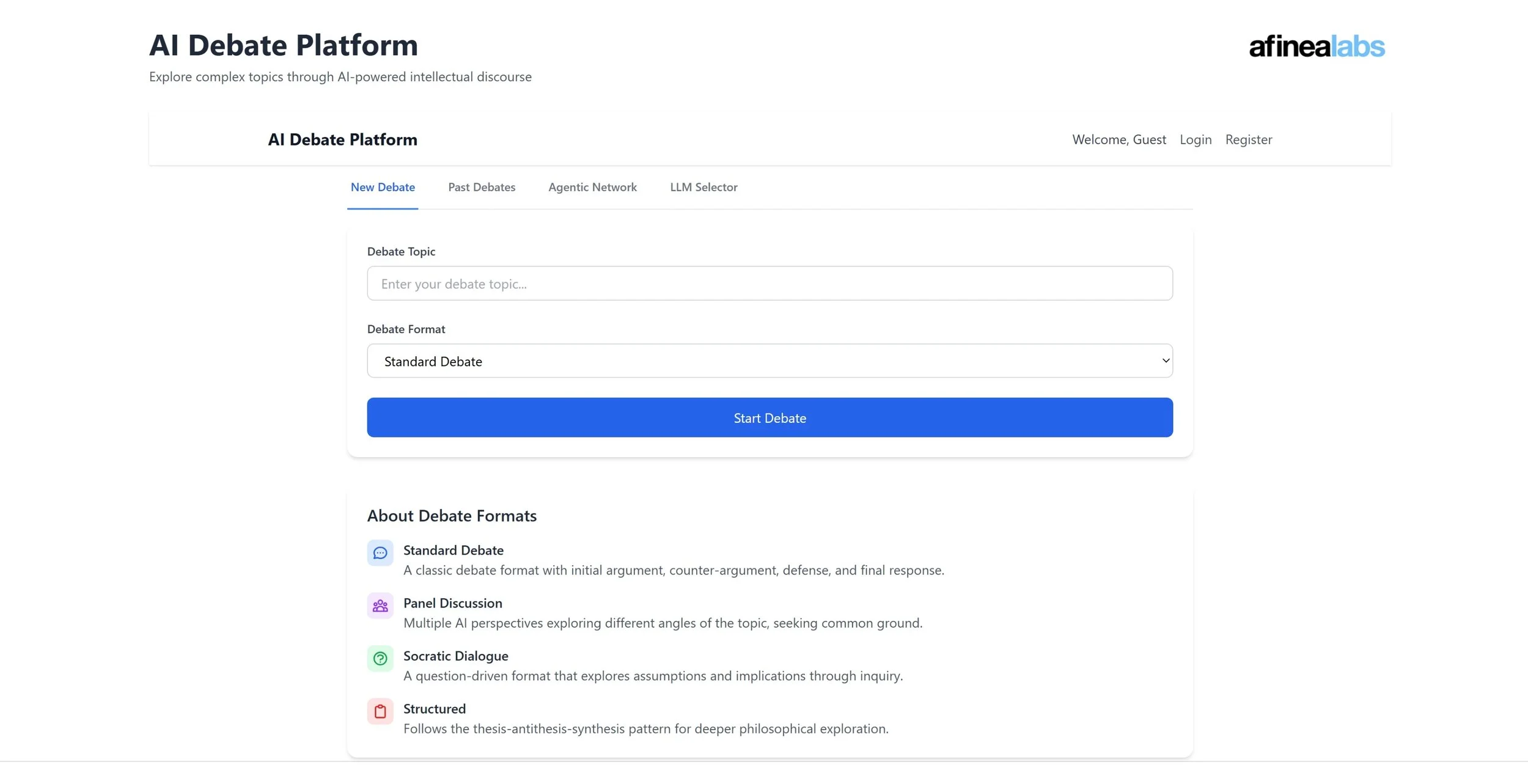Click the Register link
The image size is (1528, 784).
click(1248, 139)
